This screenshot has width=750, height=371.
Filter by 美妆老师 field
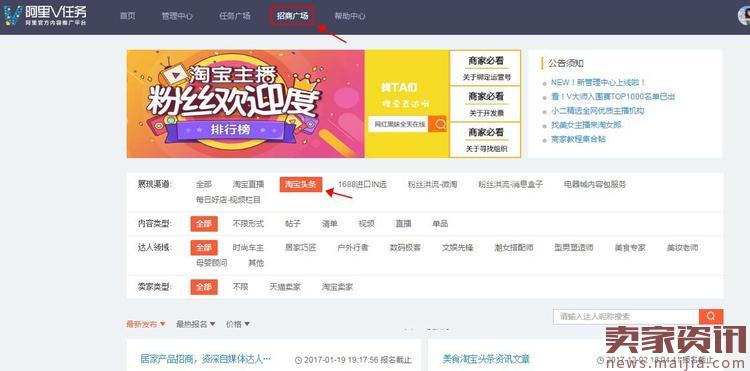683,248
